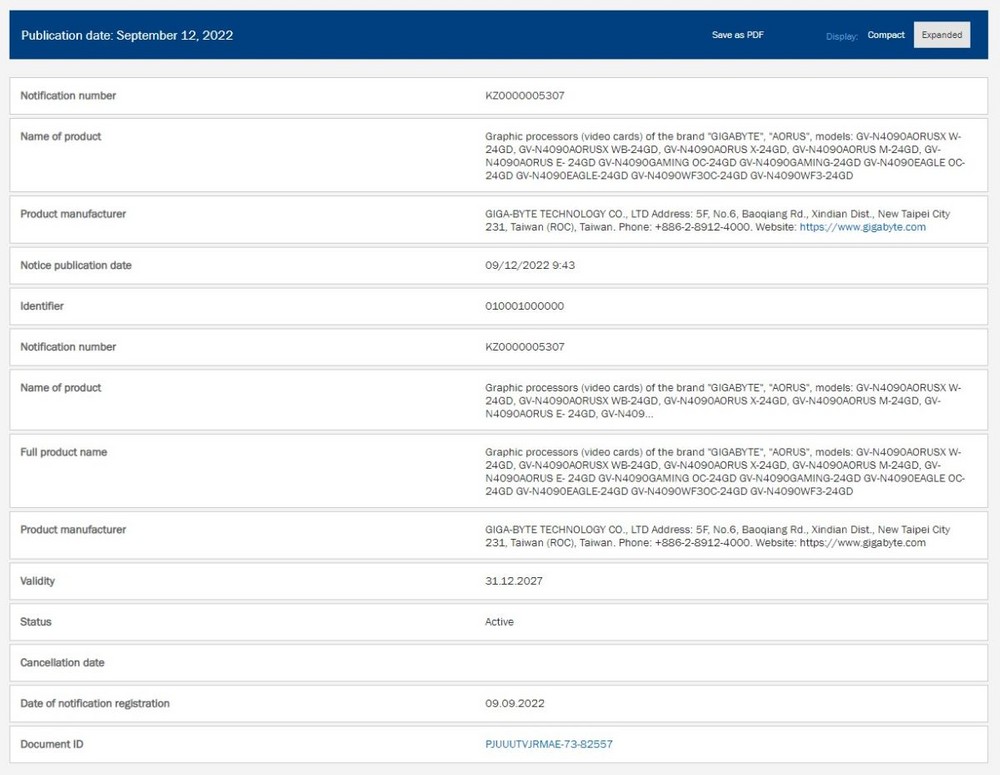Click the Display label in header
The image size is (1000, 775).
point(842,36)
